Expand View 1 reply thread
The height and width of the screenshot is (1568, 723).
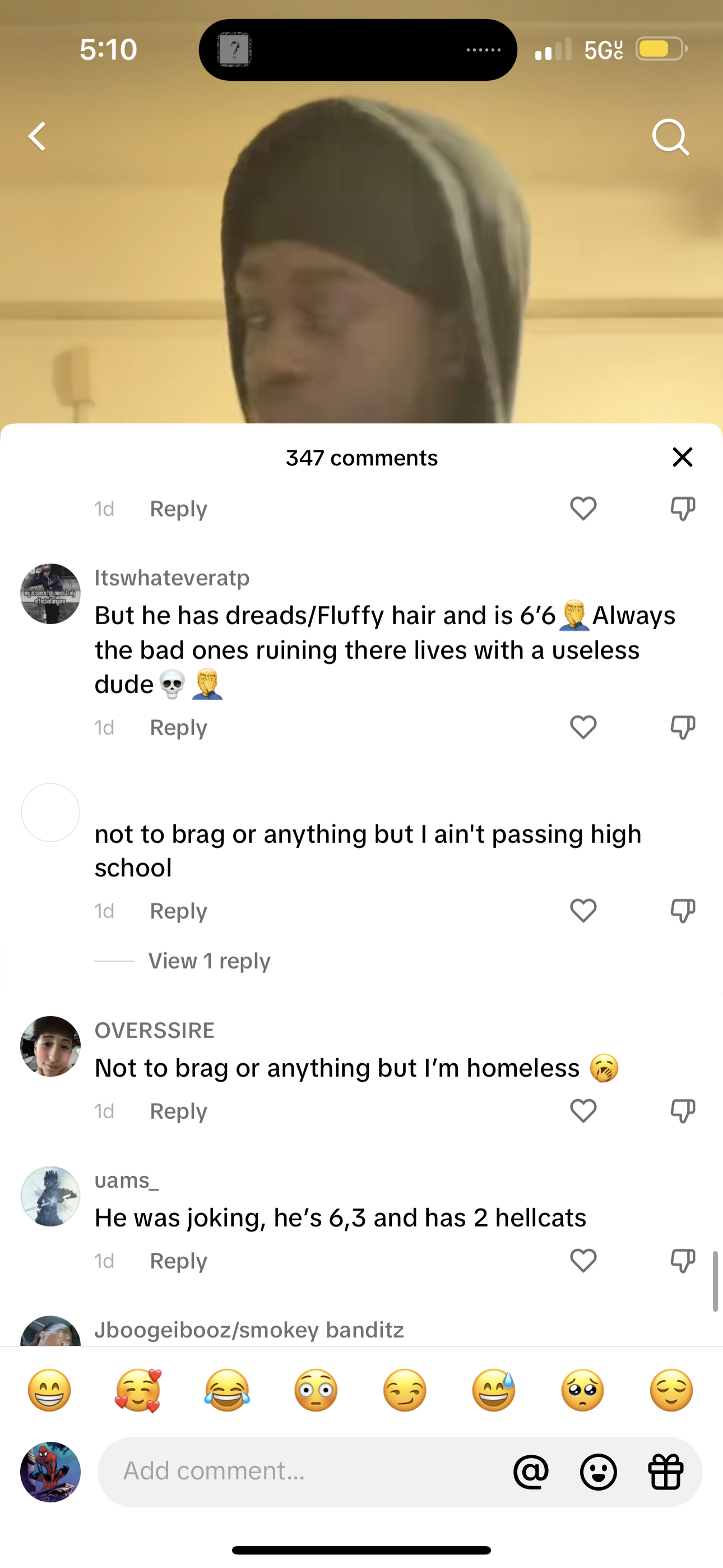(210, 961)
